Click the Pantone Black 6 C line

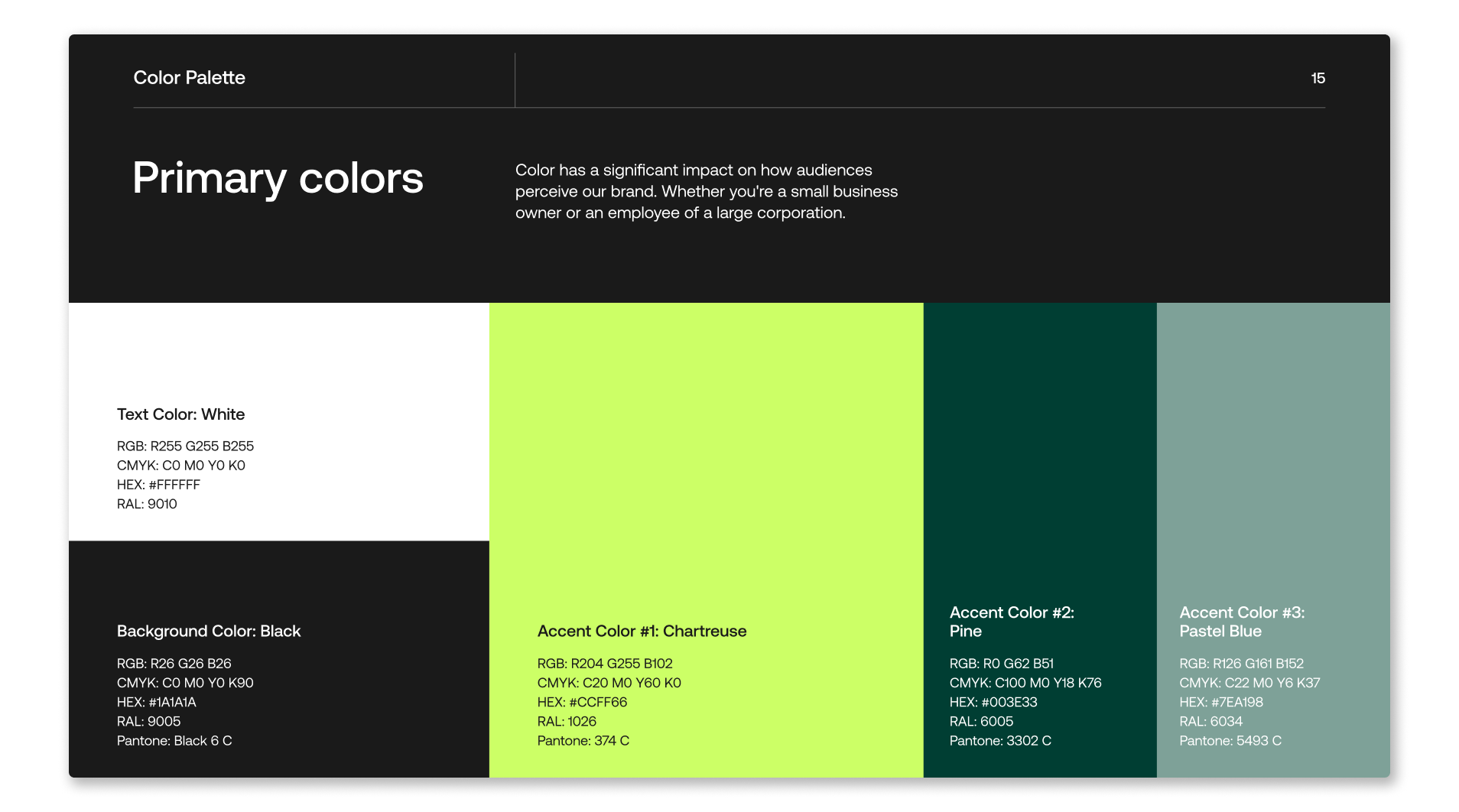(174, 741)
